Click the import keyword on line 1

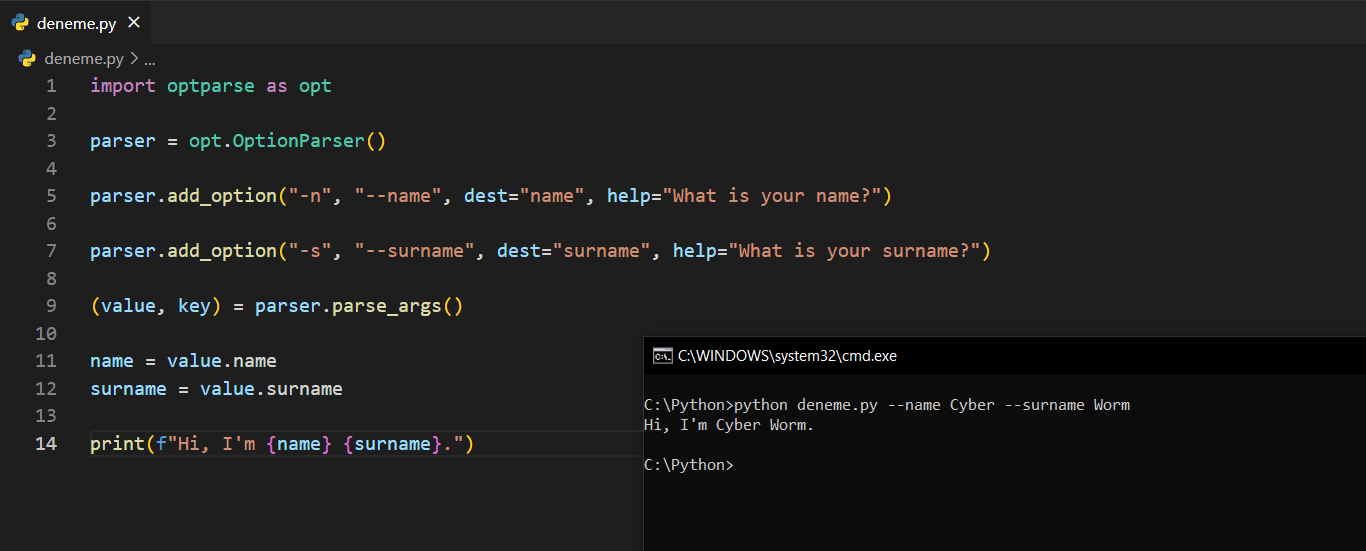(x=122, y=86)
